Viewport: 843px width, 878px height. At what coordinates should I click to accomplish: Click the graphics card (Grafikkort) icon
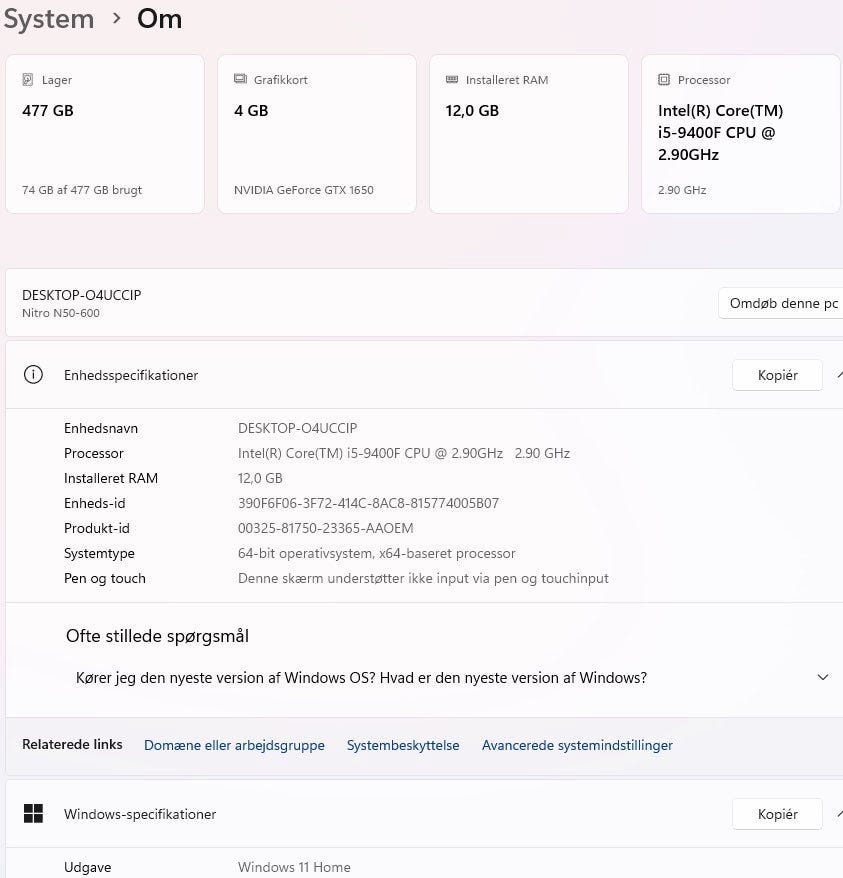(240, 80)
